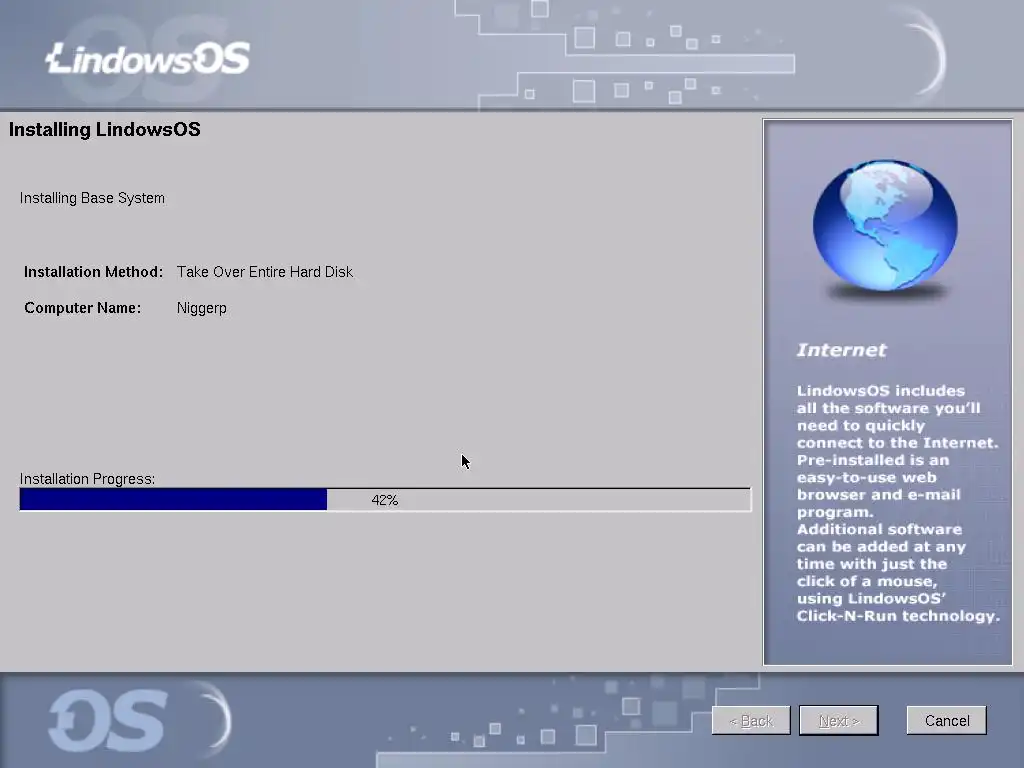
Task: Click the LindowsOS logo in header
Action: click(148, 58)
